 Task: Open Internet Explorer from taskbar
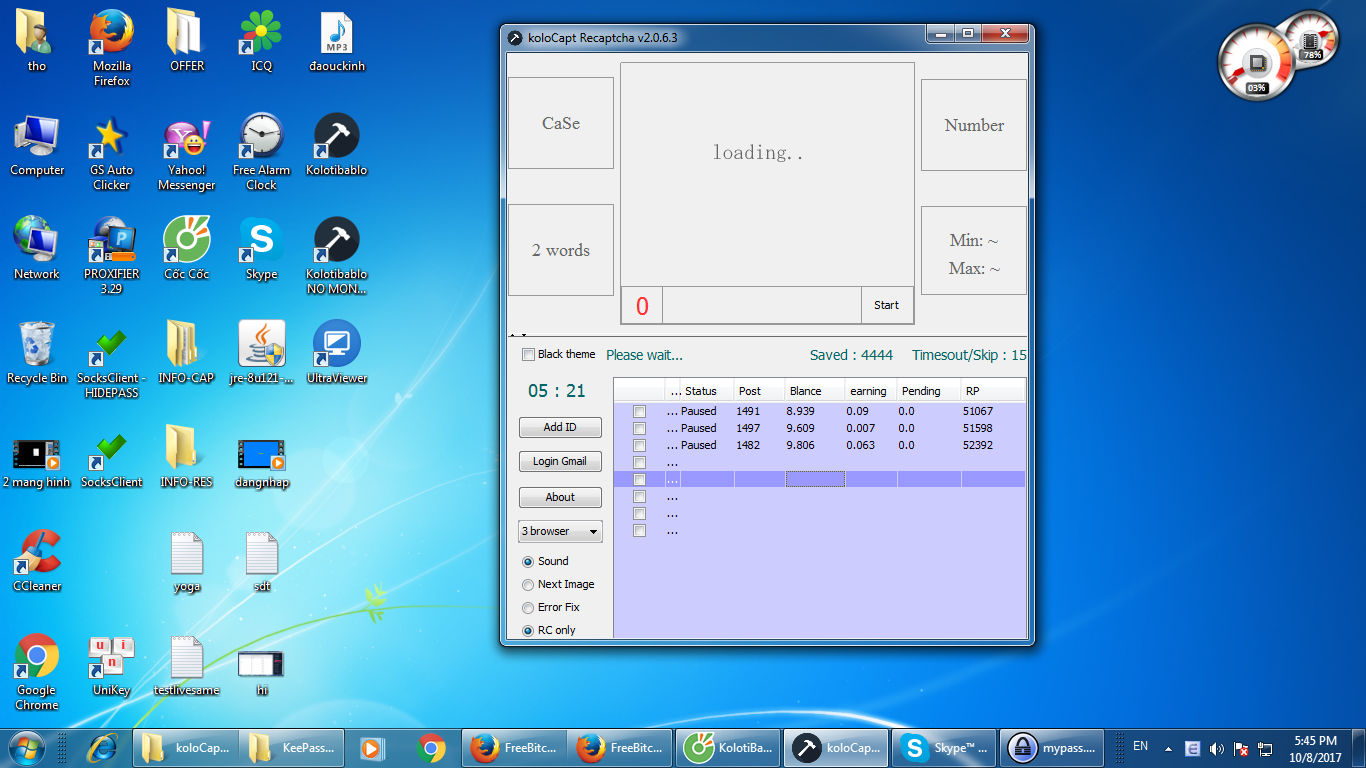[x=103, y=748]
